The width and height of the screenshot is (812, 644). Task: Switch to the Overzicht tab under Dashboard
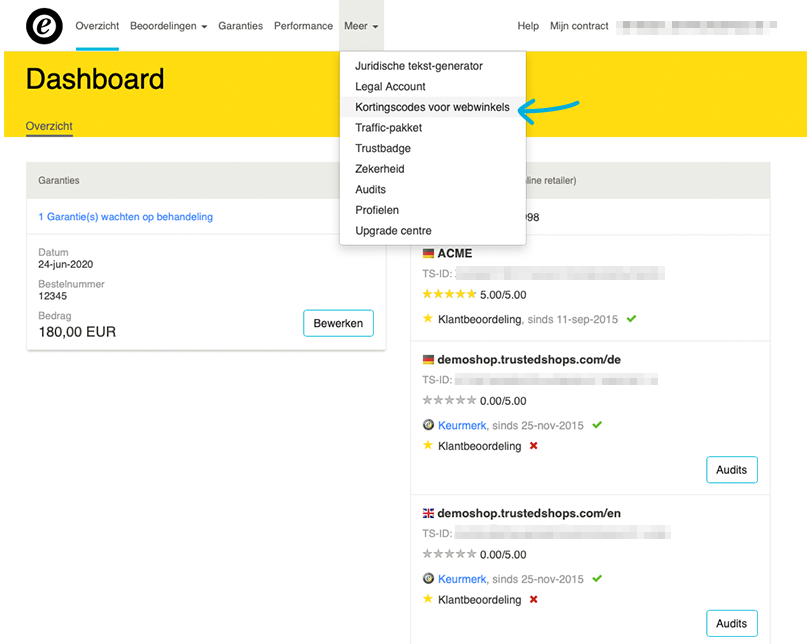tap(49, 126)
